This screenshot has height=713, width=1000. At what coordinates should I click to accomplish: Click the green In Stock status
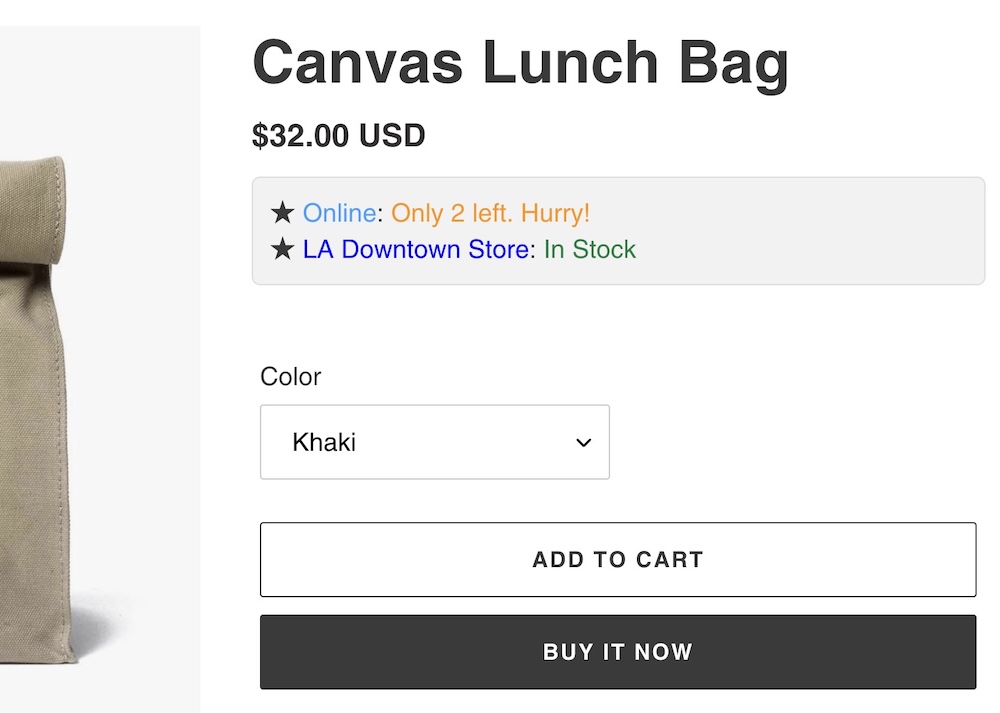[x=590, y=249]
